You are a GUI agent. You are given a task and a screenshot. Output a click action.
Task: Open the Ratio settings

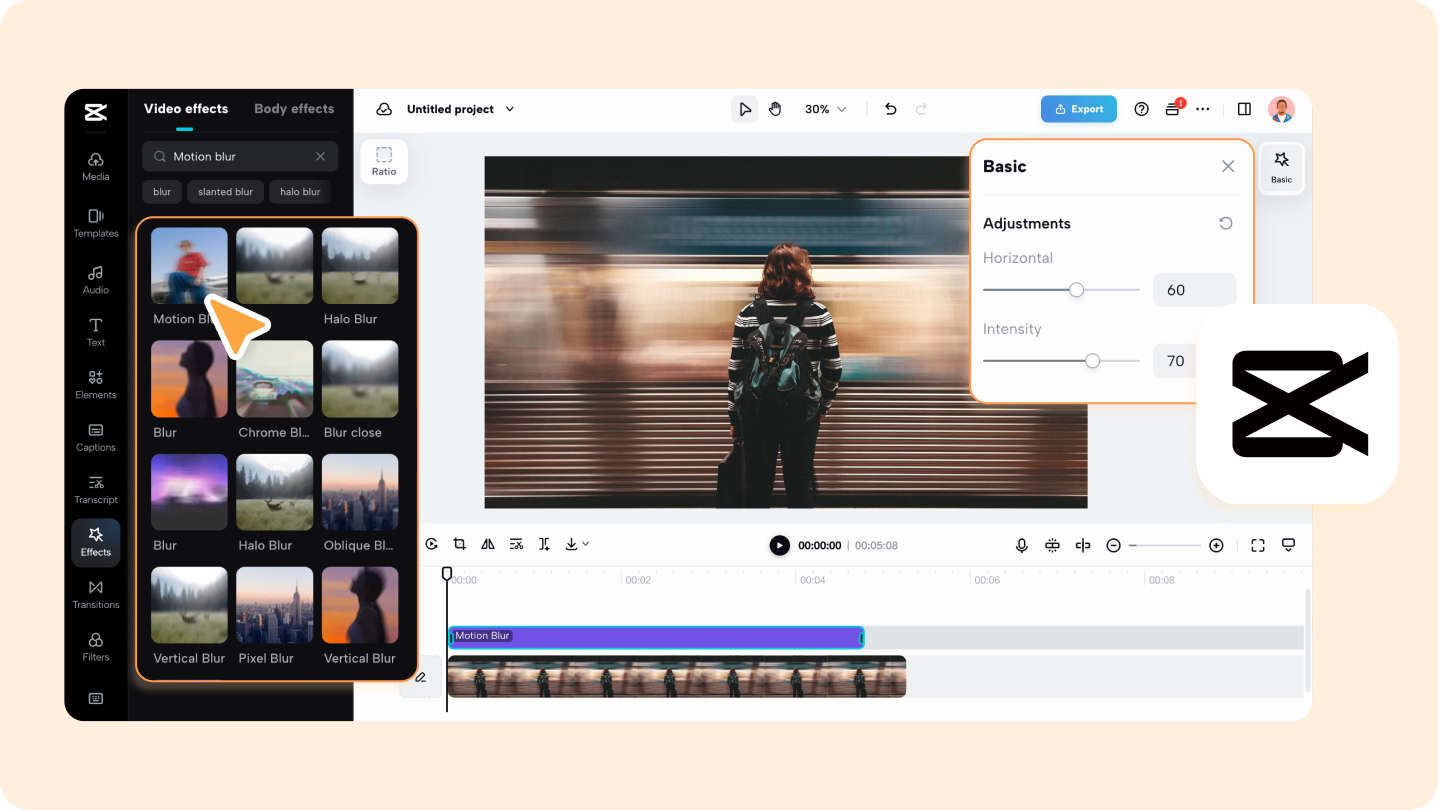pyautogui.click(x=384, y=160)
